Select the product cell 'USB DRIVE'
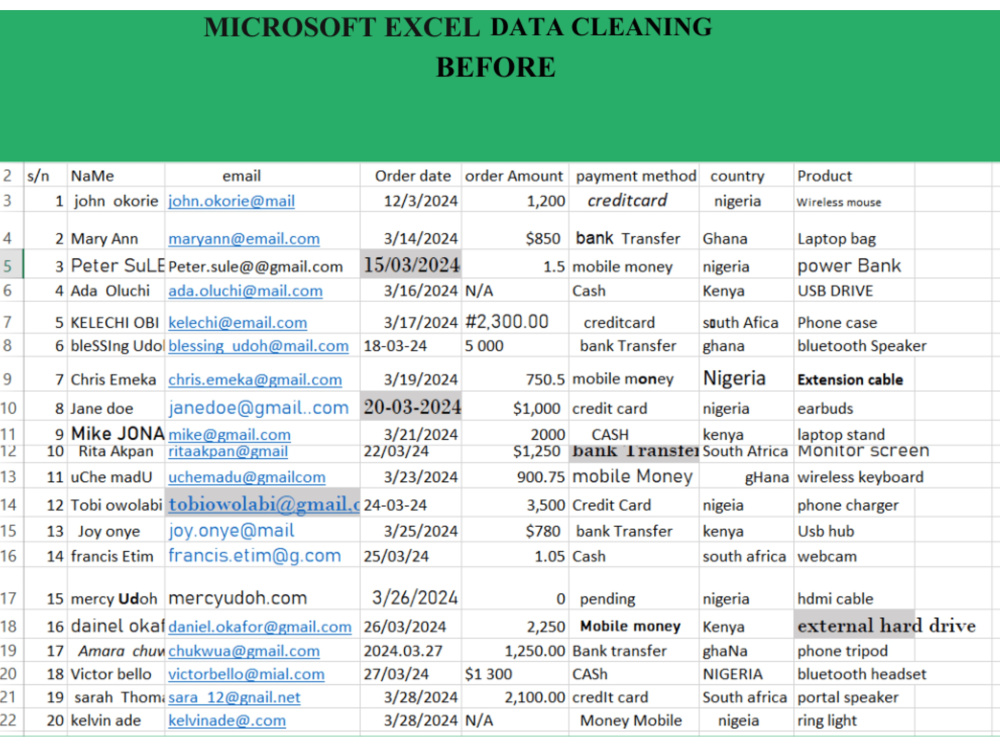Screen dimensions: 1000x750 (854, 291)
